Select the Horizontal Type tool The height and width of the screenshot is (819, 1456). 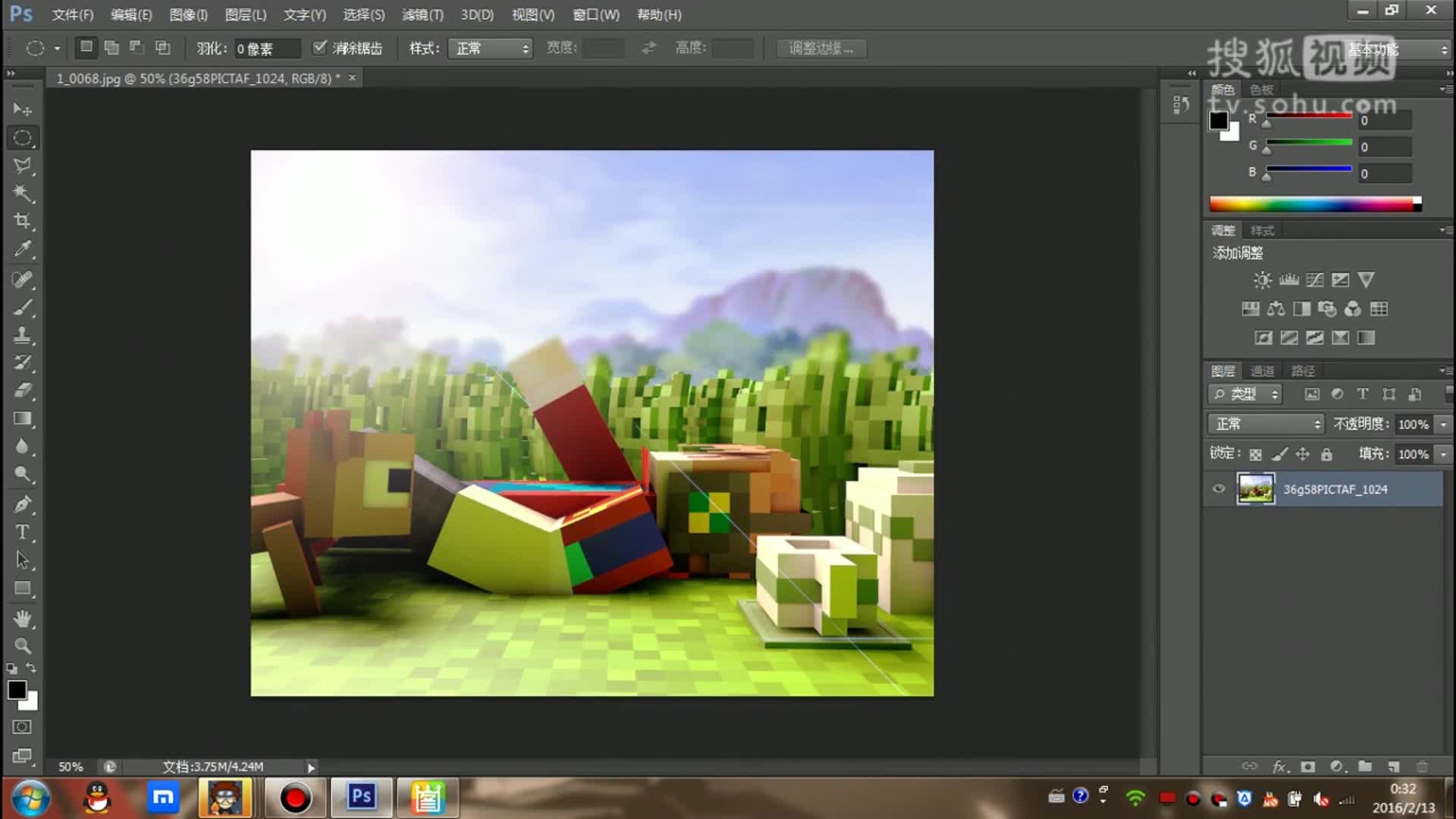coord(22,532)
